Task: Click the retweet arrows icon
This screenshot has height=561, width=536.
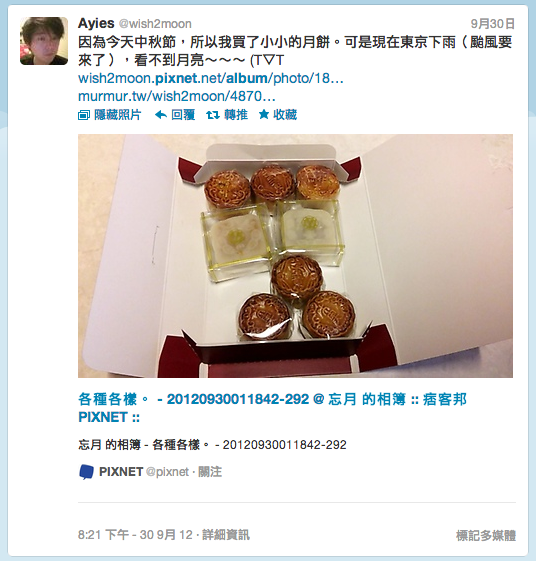Action: tap(213, 115)
